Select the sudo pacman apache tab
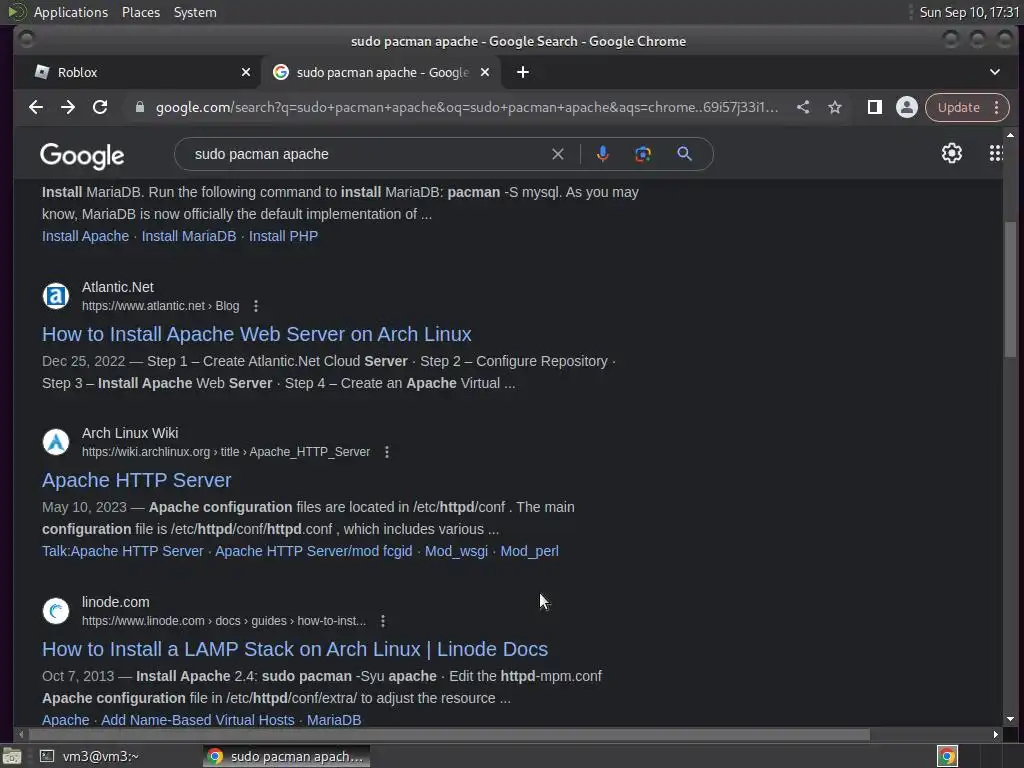1024x768 pixels. click(381, 72)
